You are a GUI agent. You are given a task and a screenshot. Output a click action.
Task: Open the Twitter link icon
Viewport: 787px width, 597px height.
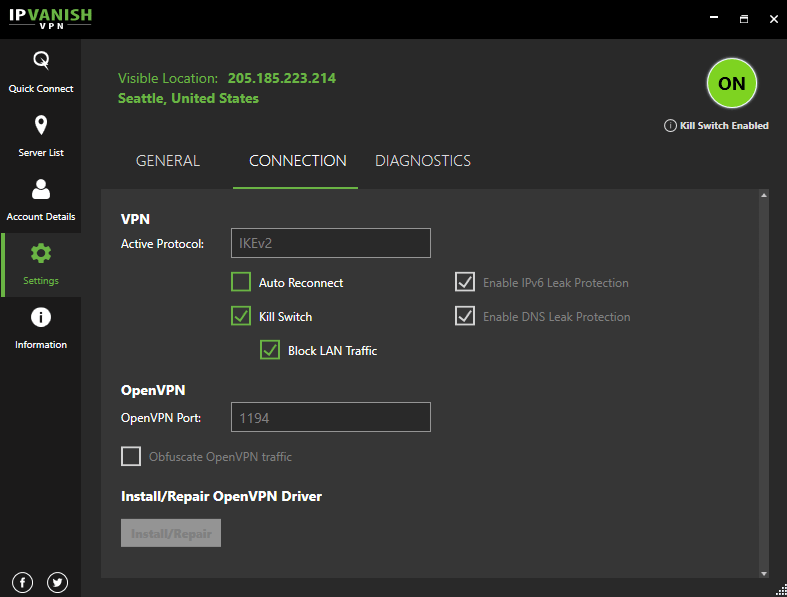pyautogui.click(x=58, y=582)
